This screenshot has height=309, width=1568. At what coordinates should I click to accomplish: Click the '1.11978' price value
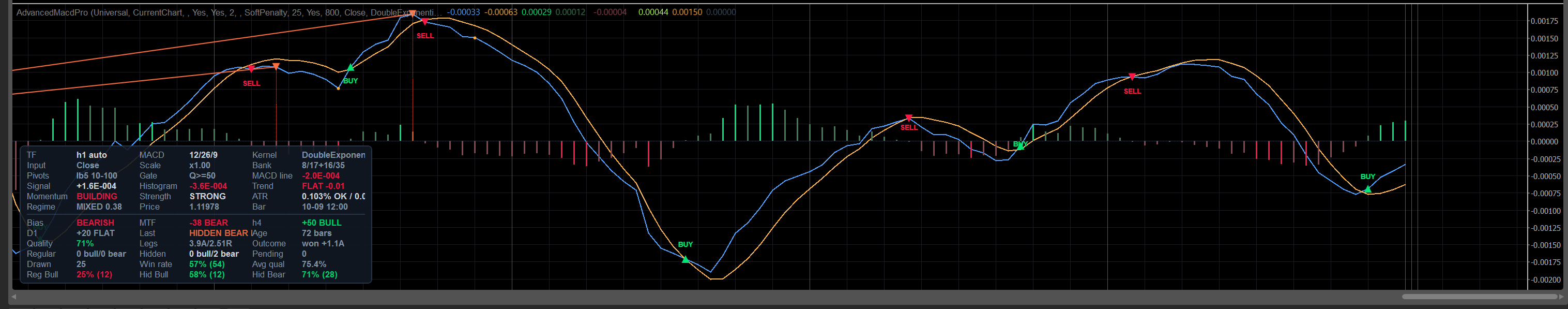(204, 207)
